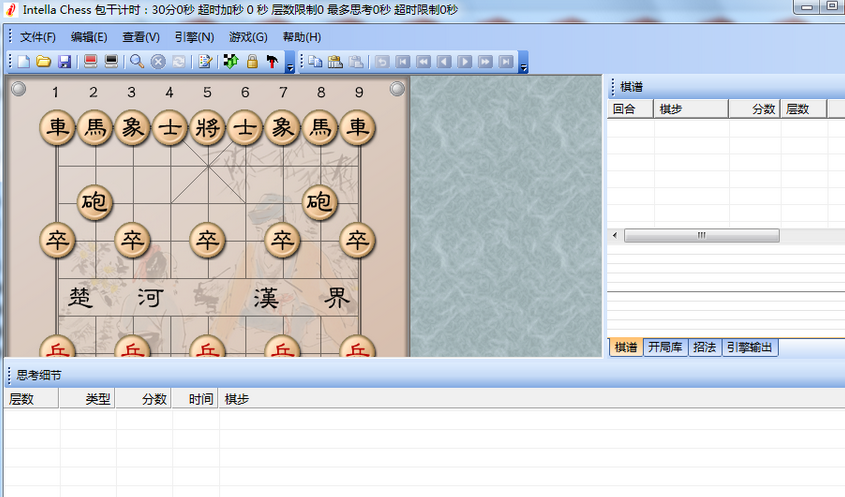Select the 招法 tab
The width and height of the screenshot is (845, 497).
point(705,347)
